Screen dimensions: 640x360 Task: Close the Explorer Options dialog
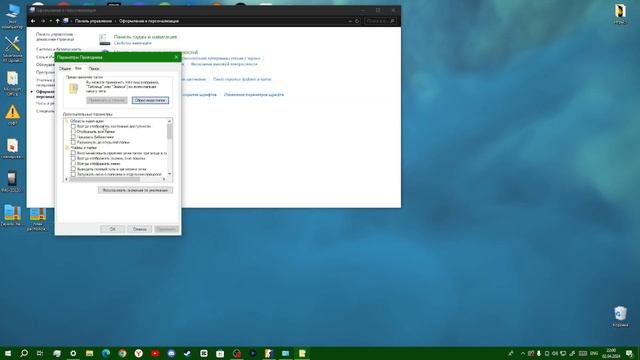176,57
